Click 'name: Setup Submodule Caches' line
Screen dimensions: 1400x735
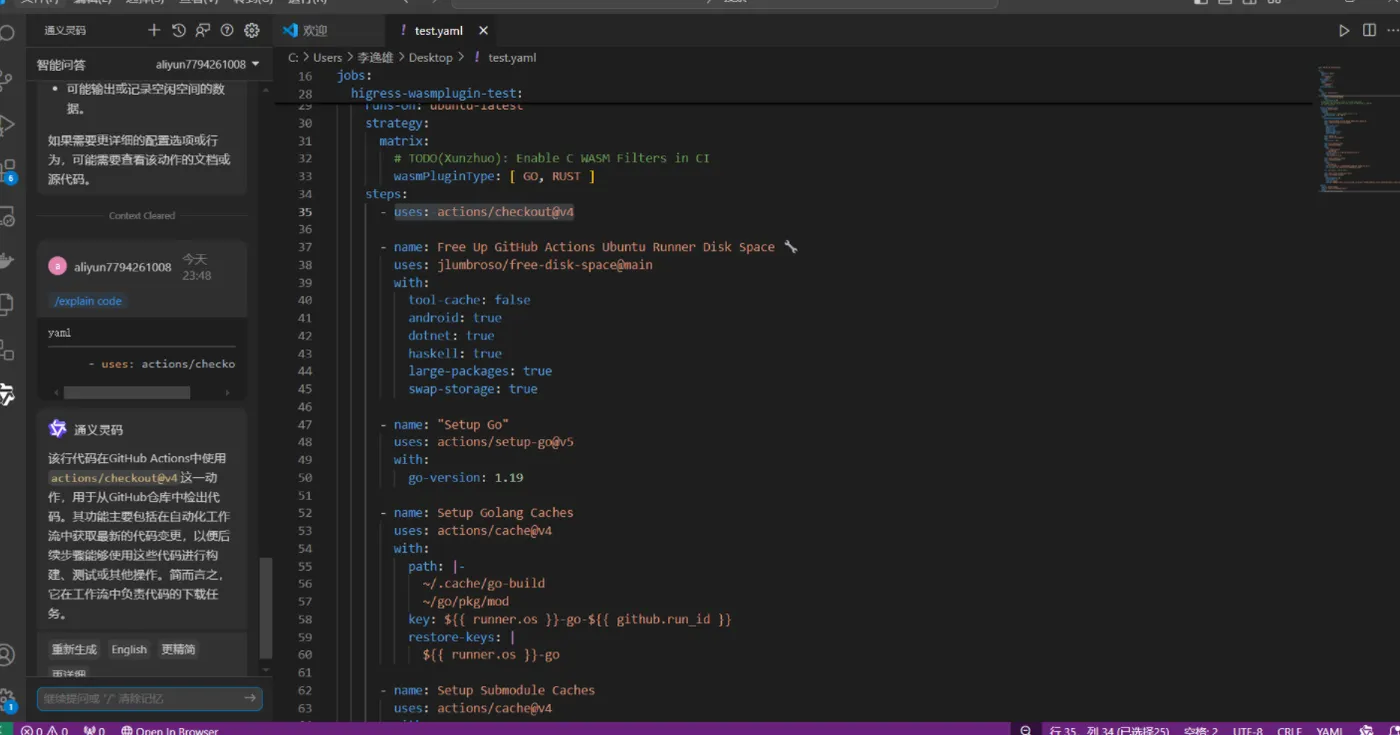494,690
